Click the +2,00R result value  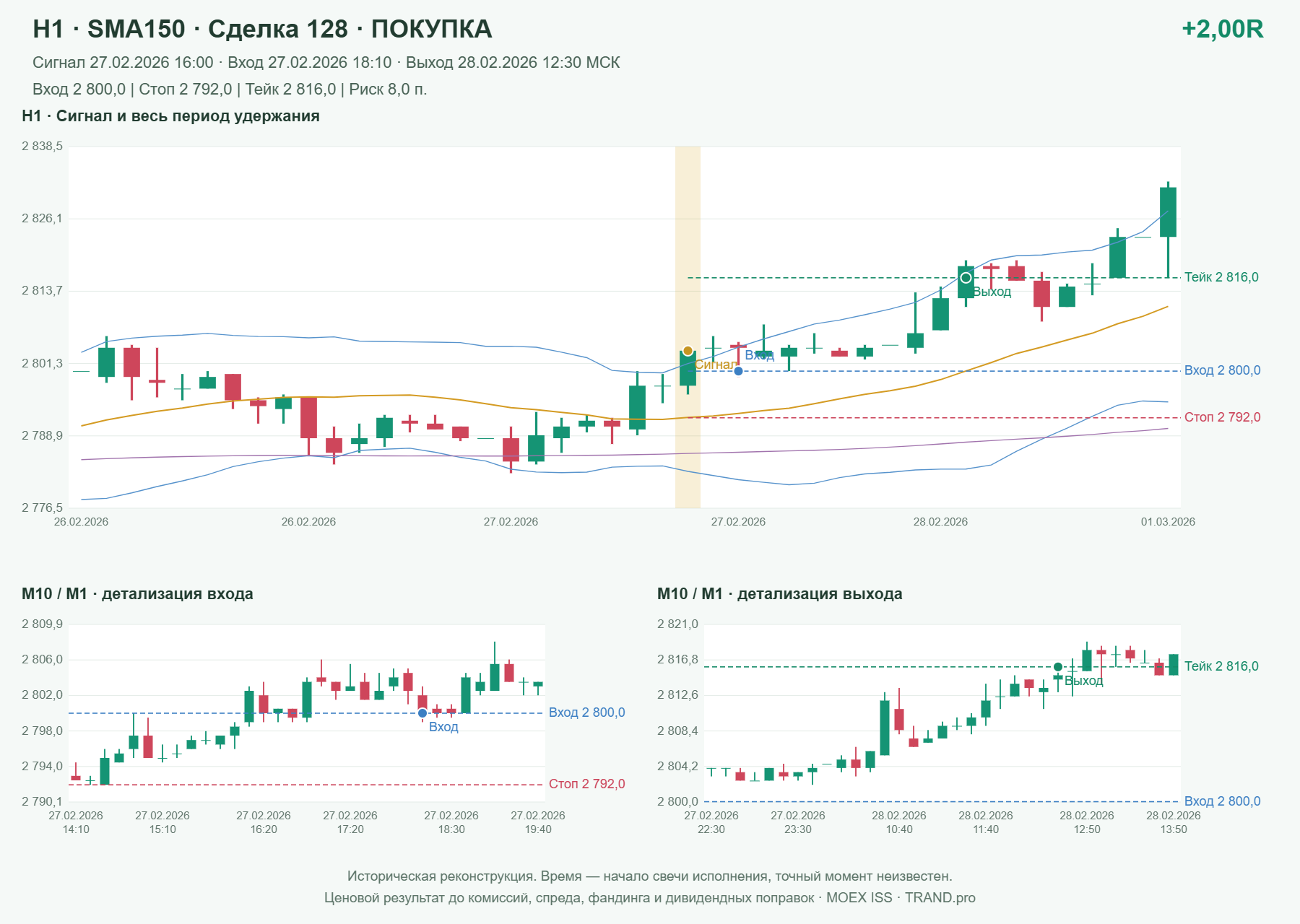1222,29
